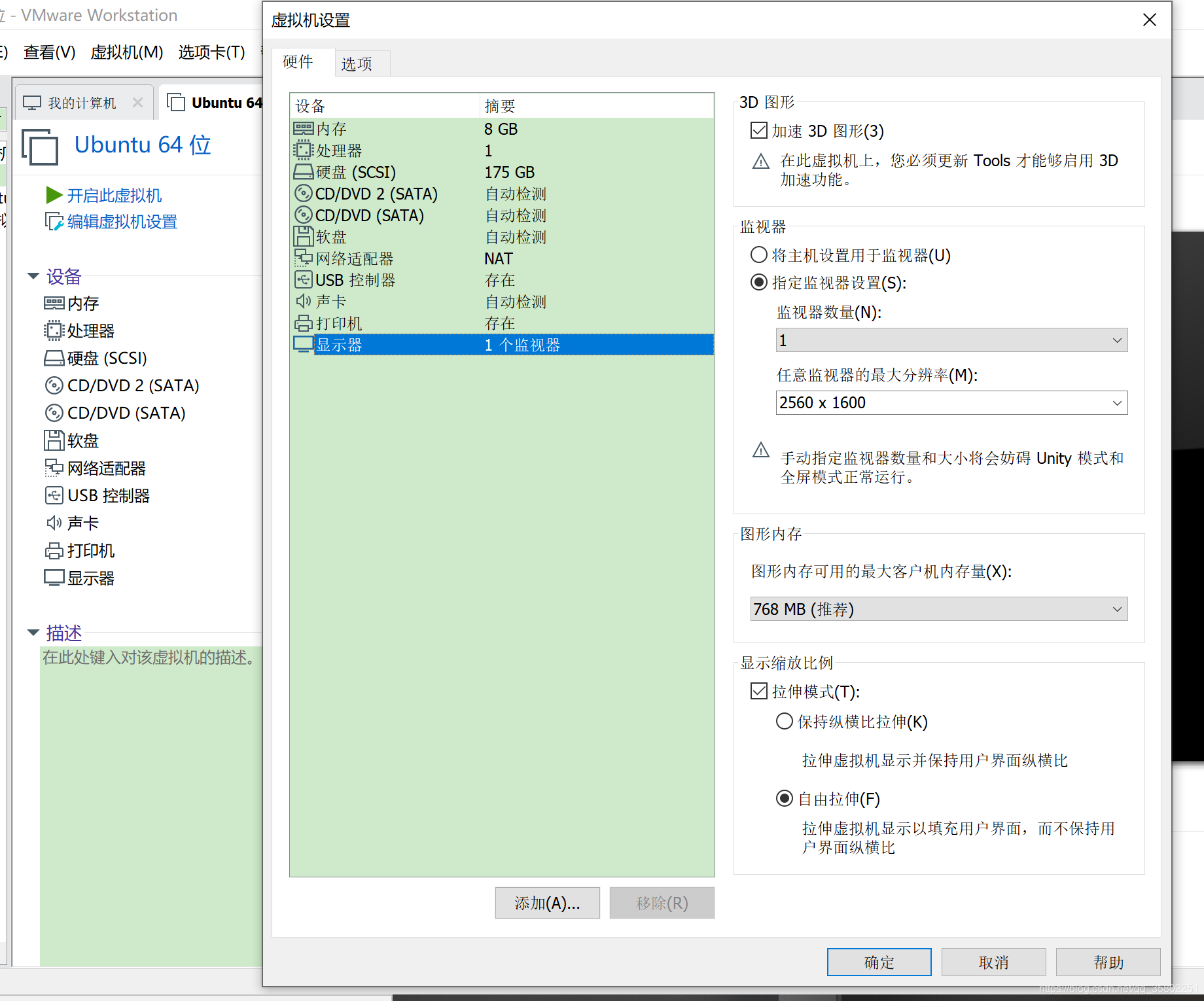
Task: Select the 网络适配器 NAT row in the dialog
Action: 502,258
